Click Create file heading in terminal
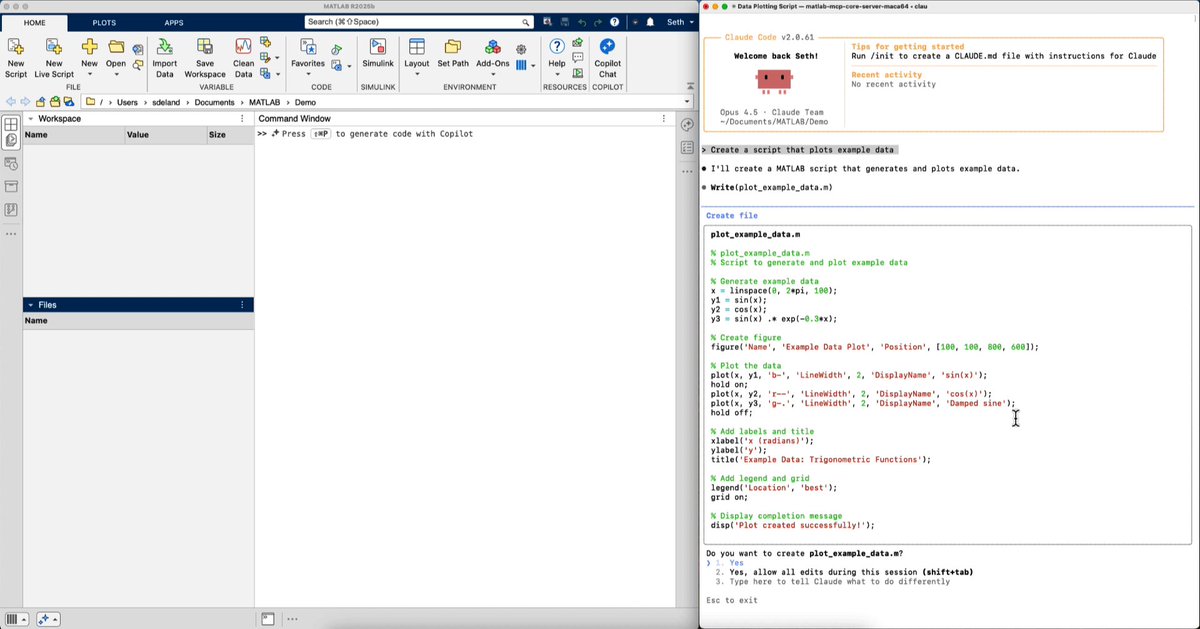 click(732, 215)
